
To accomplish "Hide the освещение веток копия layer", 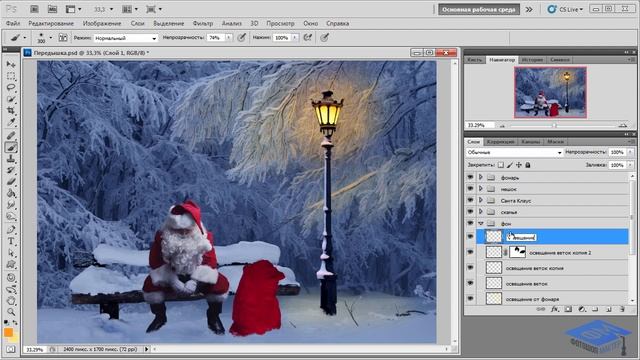I will coord(470,268).
